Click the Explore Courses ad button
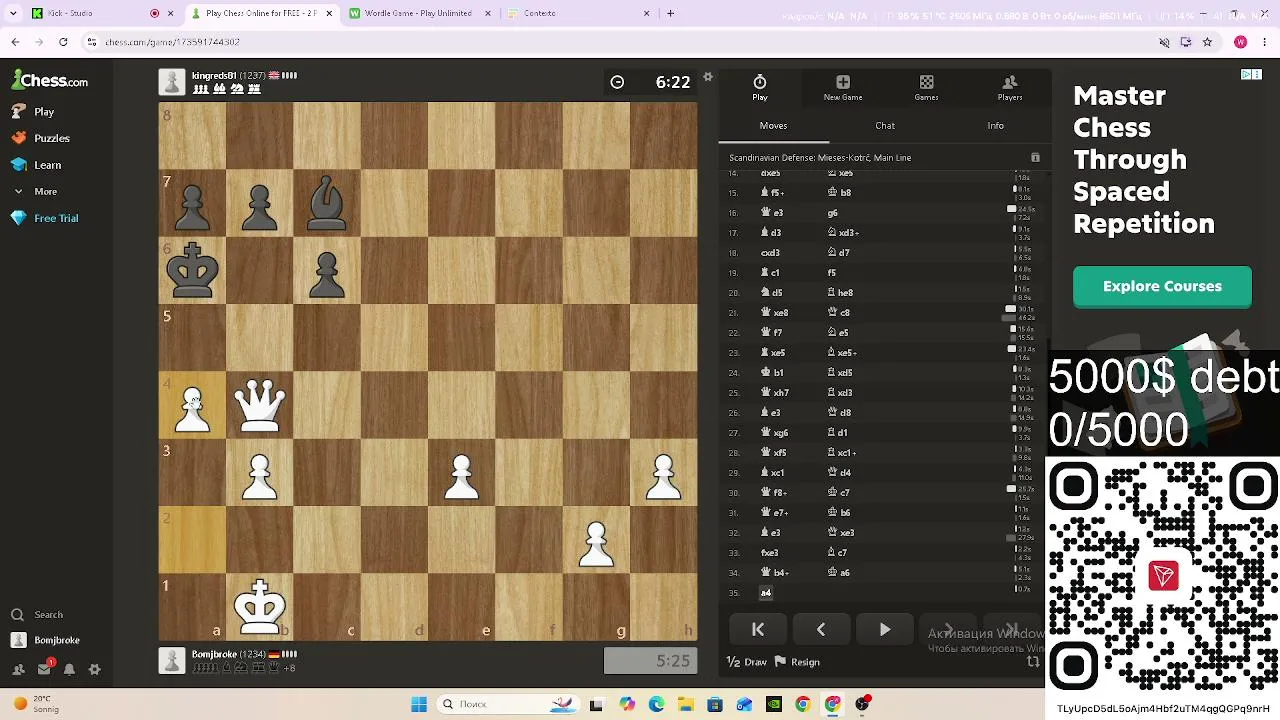 point(1162,287)
